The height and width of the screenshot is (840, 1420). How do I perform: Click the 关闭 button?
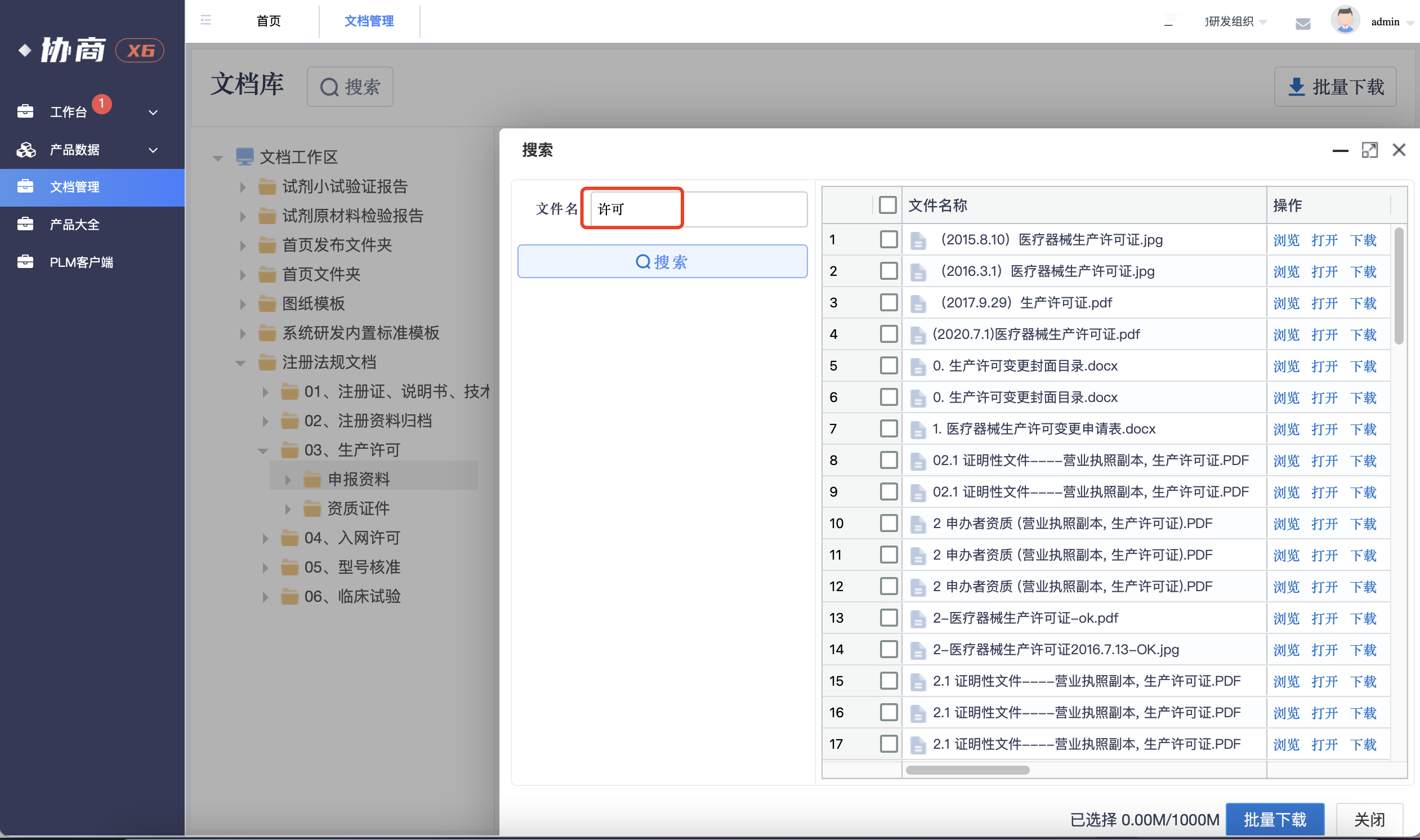coord(1369,819)
